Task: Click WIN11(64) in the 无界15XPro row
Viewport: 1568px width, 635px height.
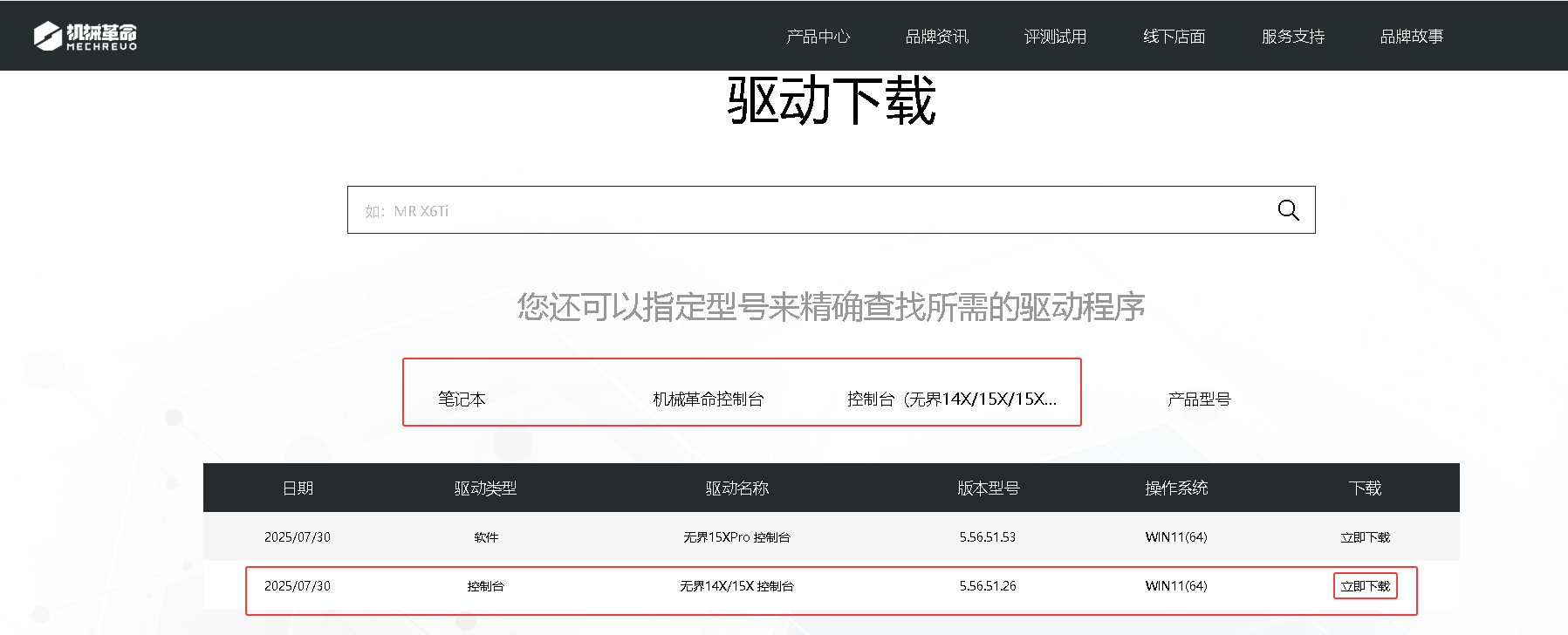Action: click(x=1176, y=537)
